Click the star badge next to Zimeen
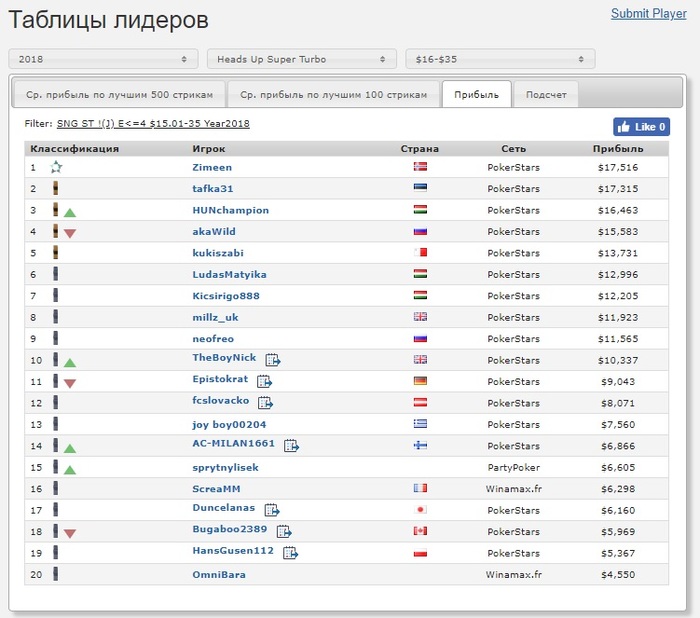This screenshot has width=700, height=618. point(56,167)
